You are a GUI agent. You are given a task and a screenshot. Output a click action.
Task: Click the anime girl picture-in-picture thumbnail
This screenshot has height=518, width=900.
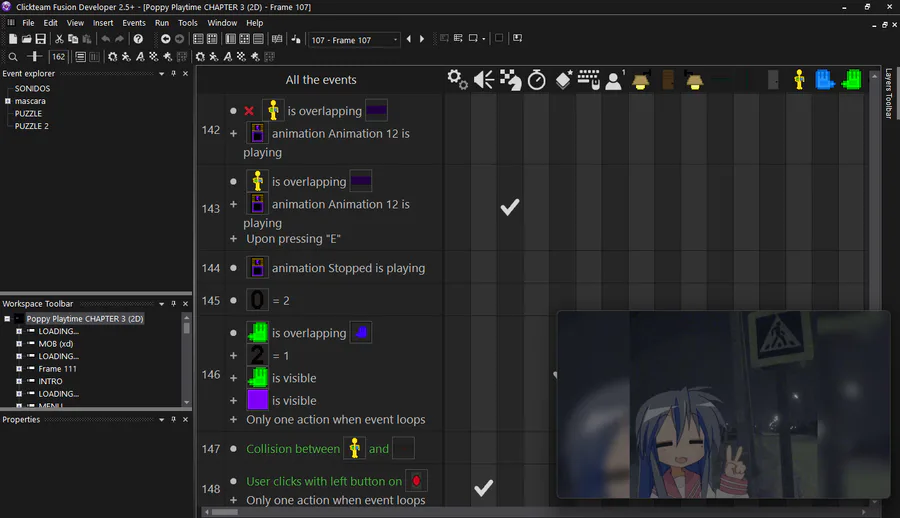click(x=723, y=404)
